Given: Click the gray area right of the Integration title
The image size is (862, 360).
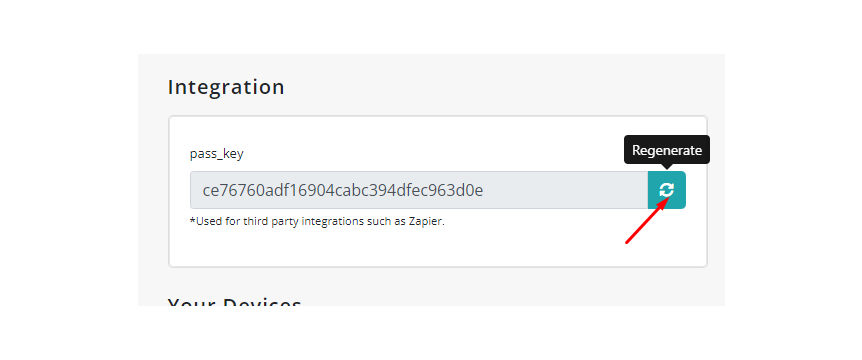Looking at the screenshot, I should (x=495, y=87).
